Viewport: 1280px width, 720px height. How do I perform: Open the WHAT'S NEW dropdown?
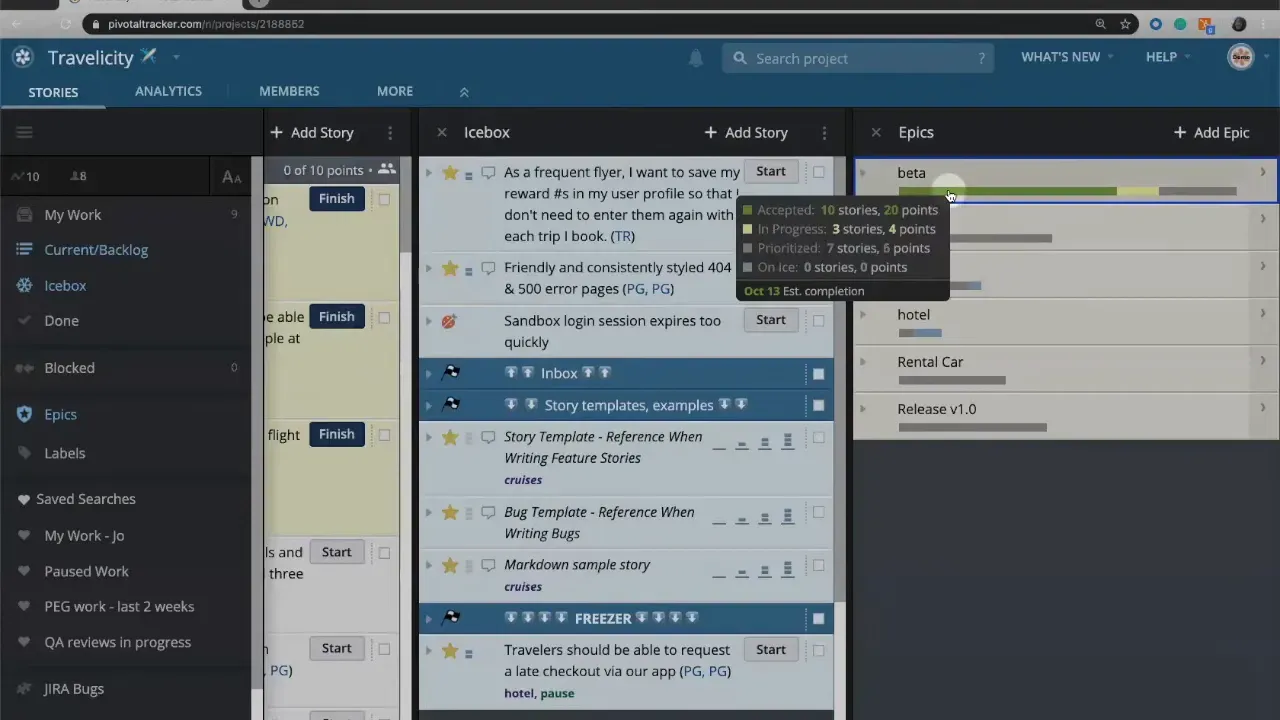point(1066,57)
